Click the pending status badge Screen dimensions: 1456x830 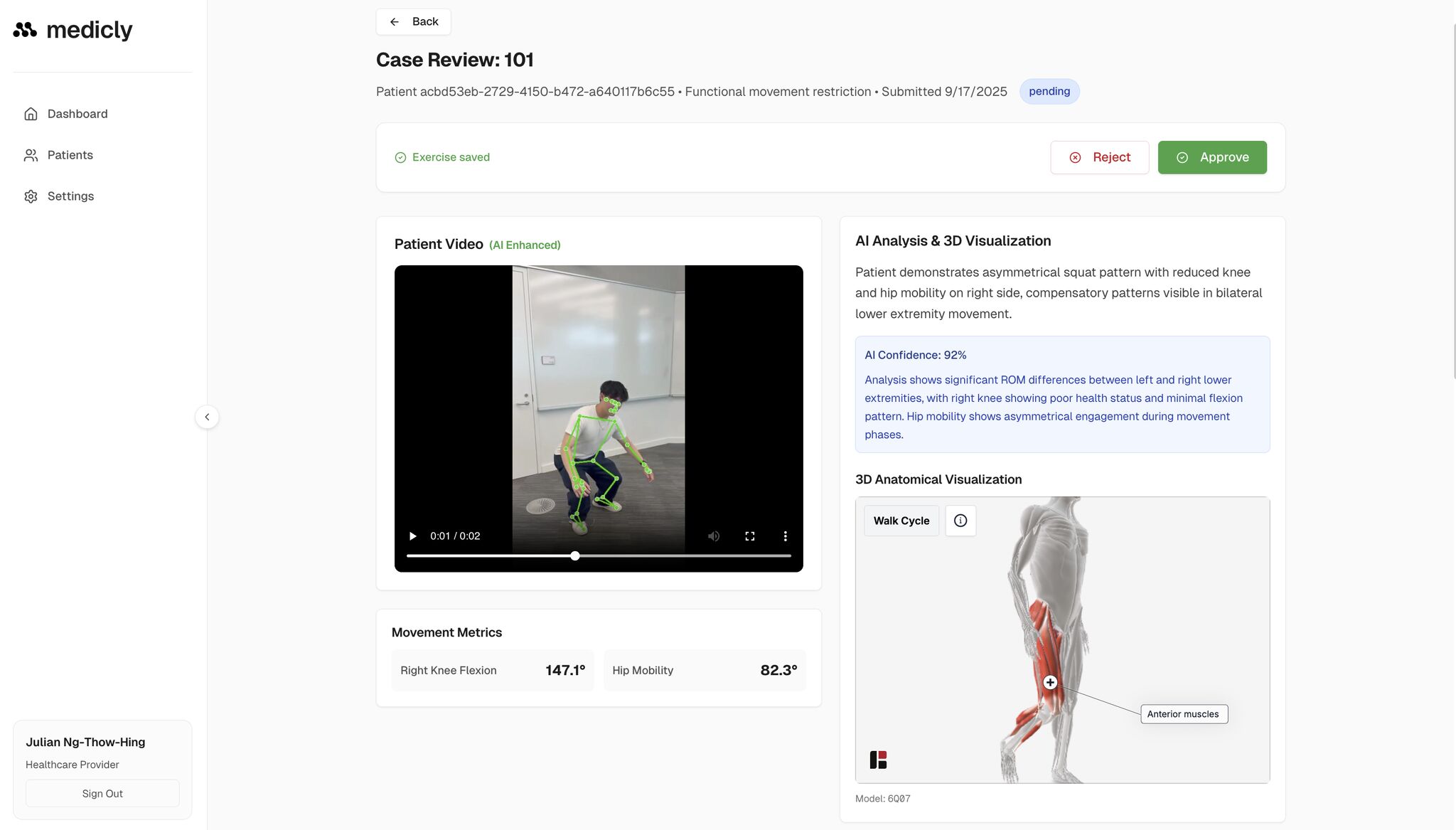point(1049,91)
